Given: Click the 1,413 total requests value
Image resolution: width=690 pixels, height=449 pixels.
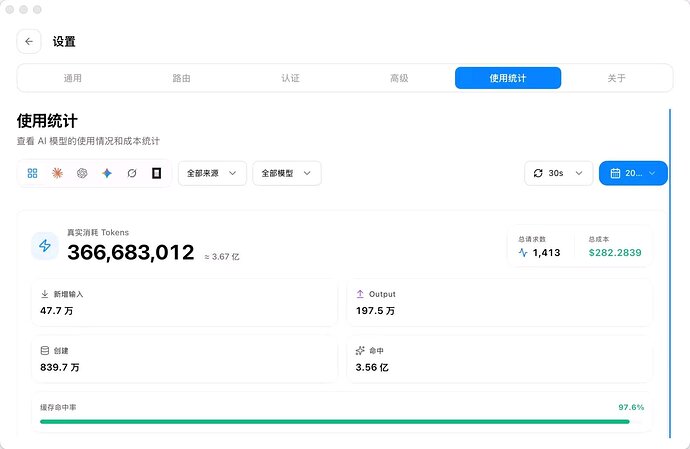Looking at the screenshot, I should point(546,253).
